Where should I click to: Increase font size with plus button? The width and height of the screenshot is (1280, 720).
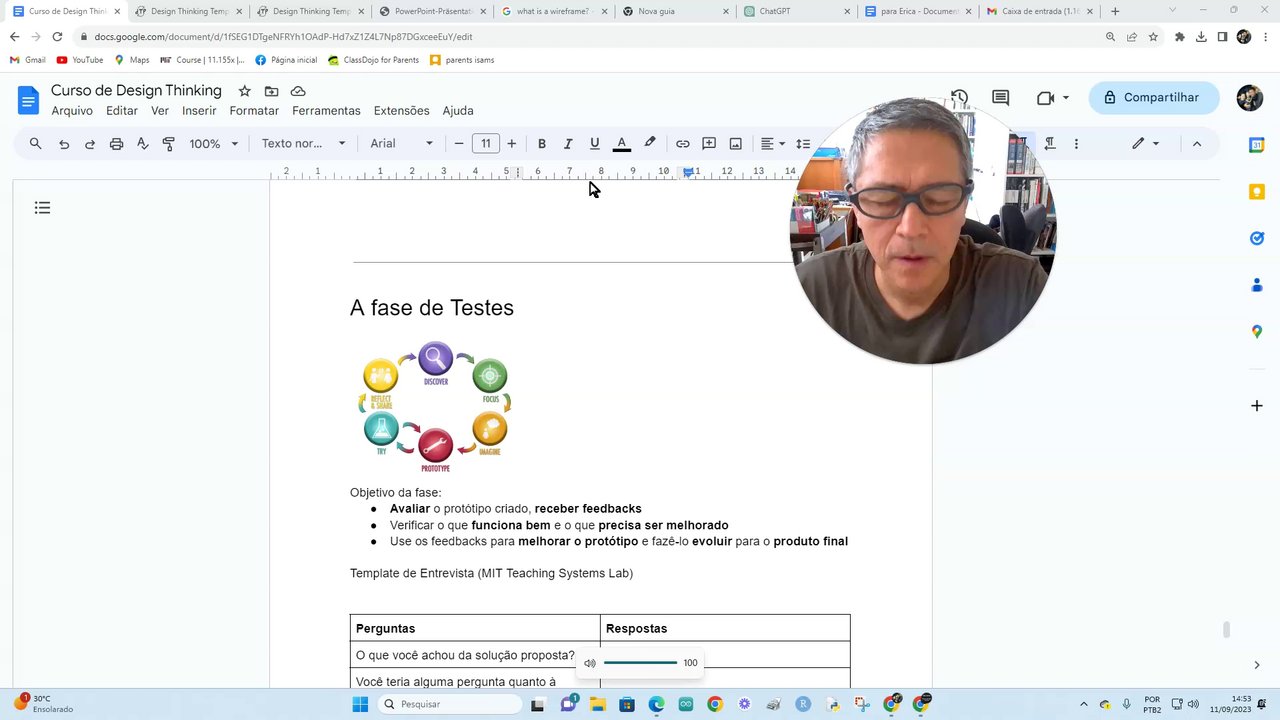(512, 144)
